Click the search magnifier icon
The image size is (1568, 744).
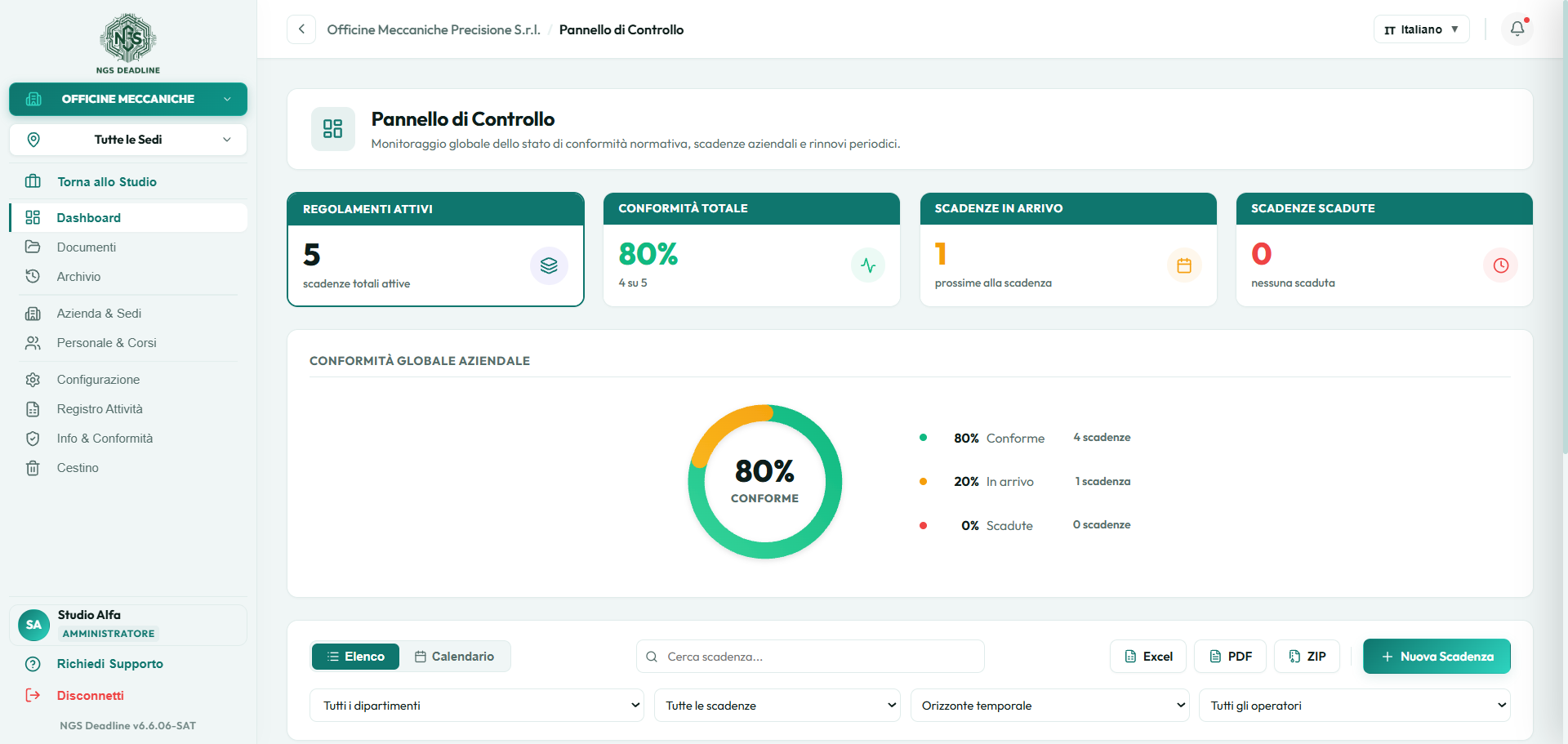[x=652, y=657]
